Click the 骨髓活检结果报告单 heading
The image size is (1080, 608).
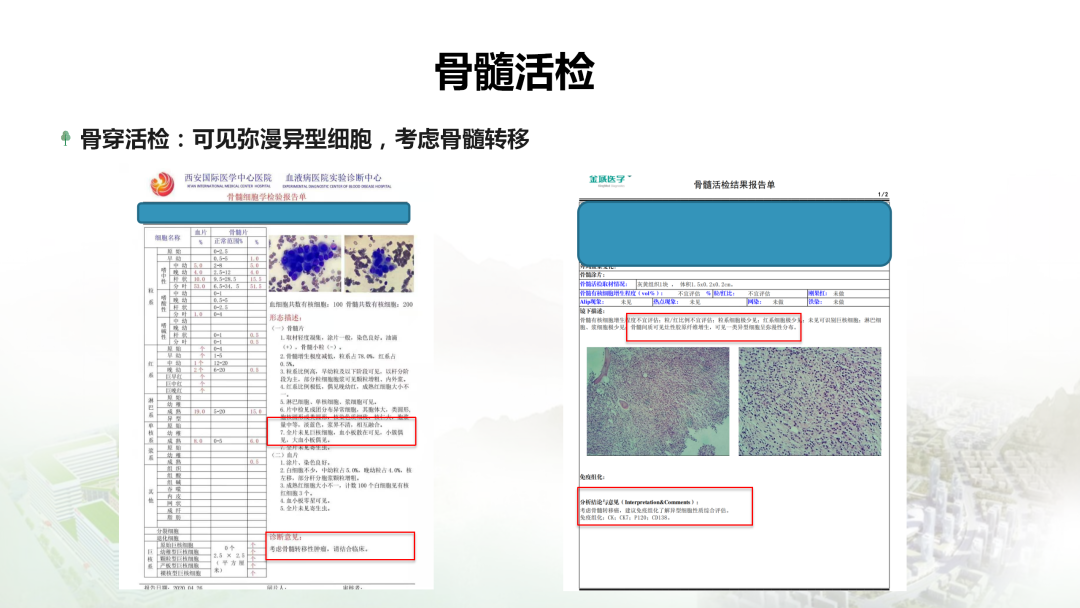point(733,185)
